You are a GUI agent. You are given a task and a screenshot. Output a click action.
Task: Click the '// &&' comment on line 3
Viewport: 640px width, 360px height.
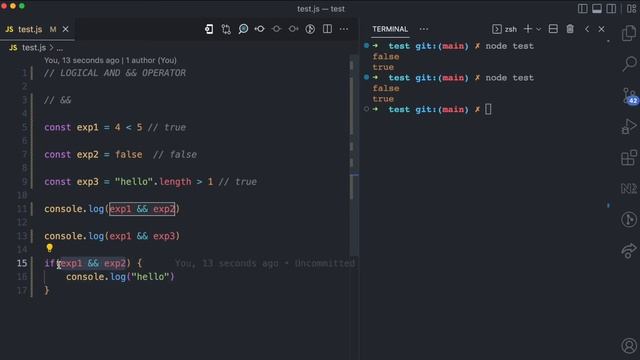pos(58,100)
